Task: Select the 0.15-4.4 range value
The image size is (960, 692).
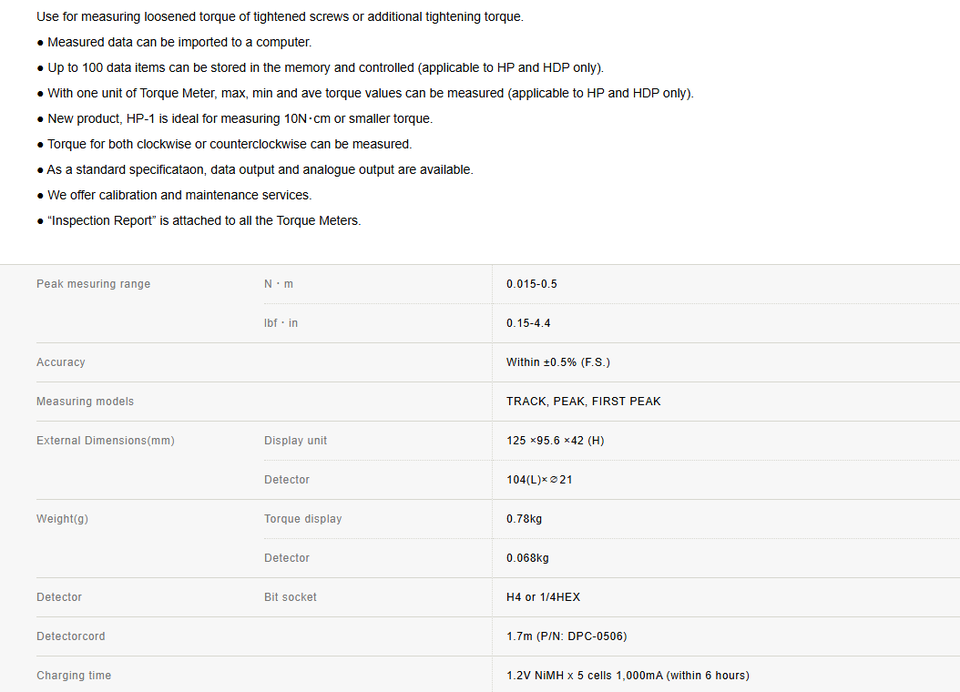Action: pos(528,323)
